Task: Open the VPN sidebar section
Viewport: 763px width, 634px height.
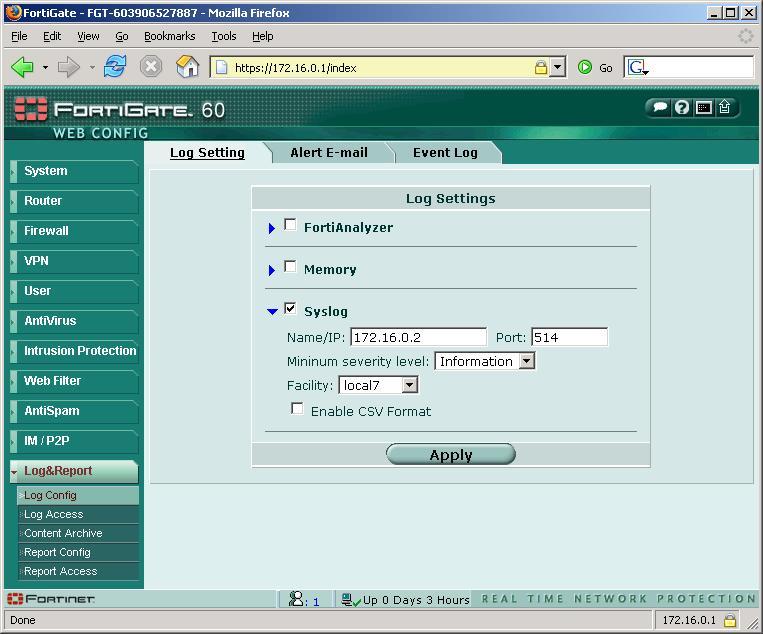Action: 74,261
